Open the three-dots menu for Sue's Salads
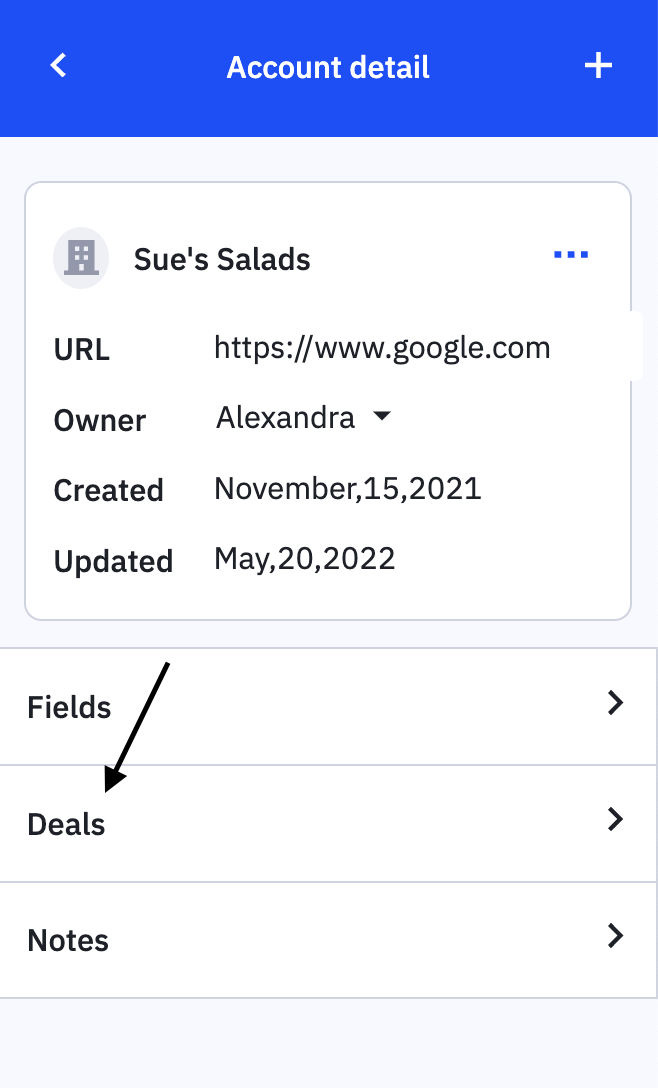This screenshot has height=1088, width=658. [571, 256]
